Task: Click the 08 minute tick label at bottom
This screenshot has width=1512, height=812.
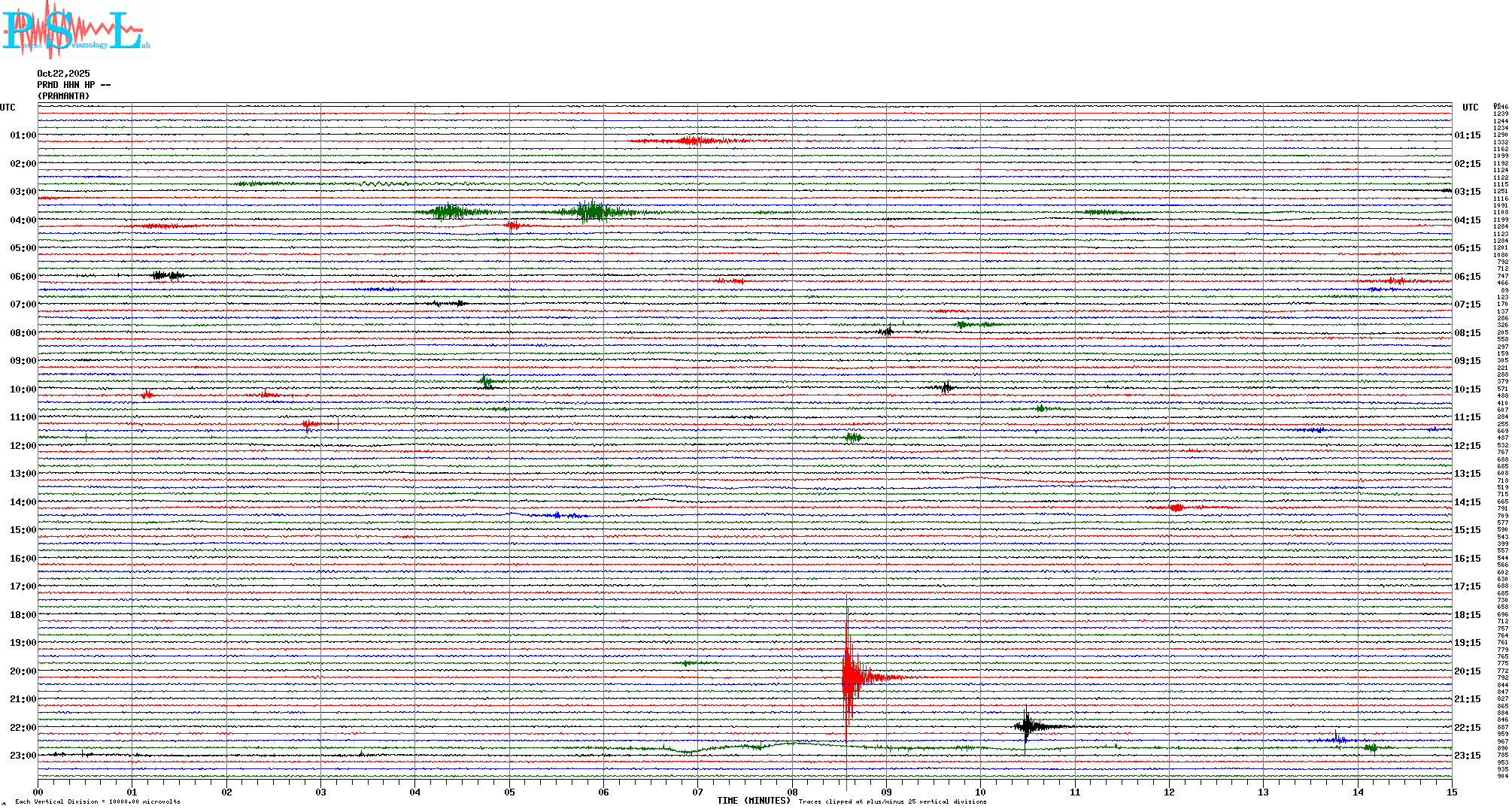Action: [792, 792]
